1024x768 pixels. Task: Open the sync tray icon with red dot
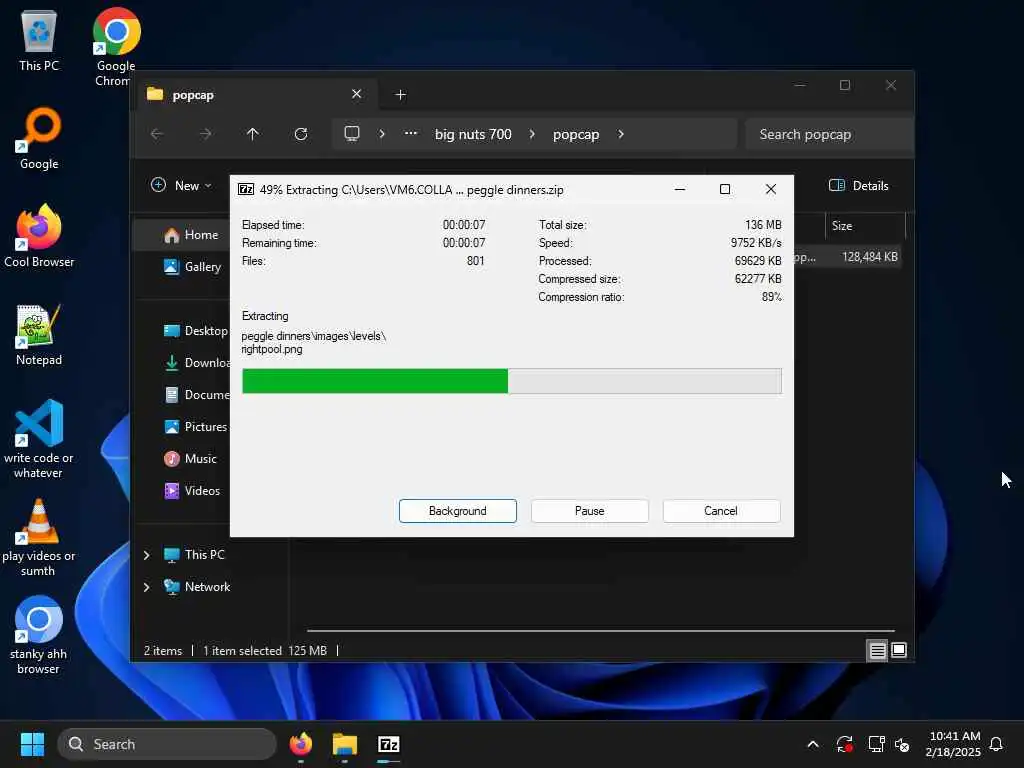pyautogui.click(x=844, y=744)
